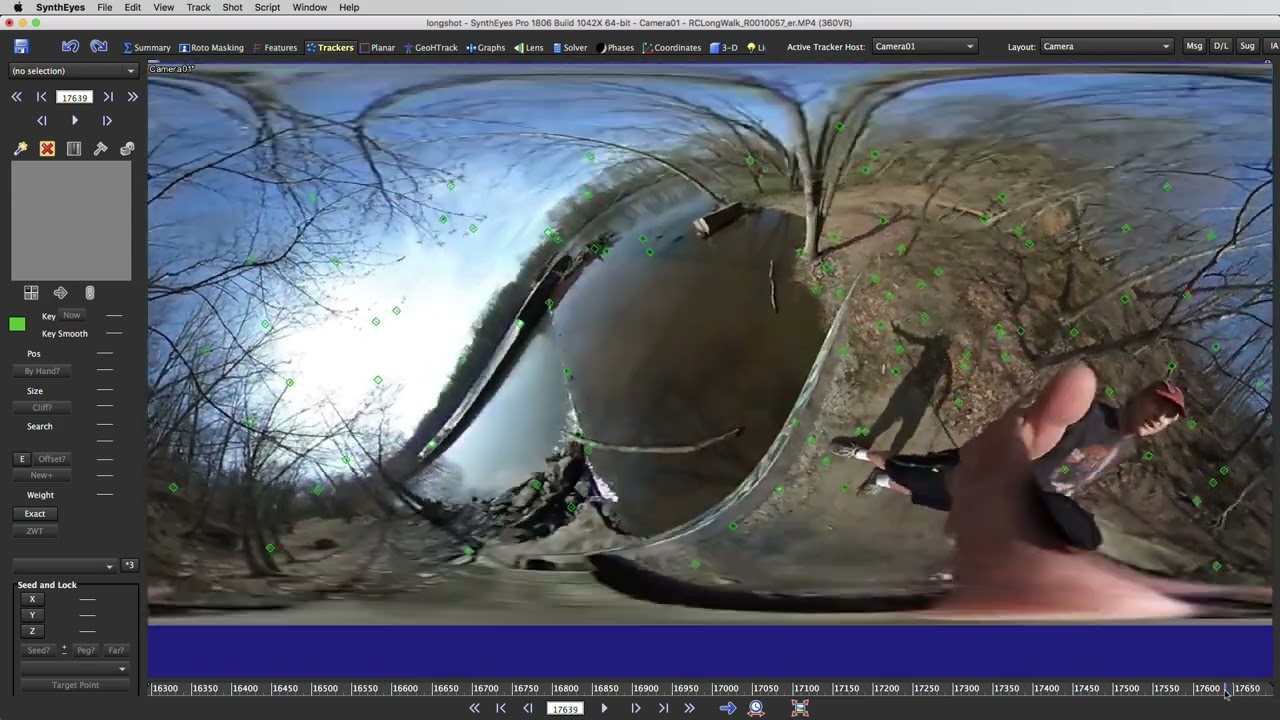Toggle the Y lock button in Seed and Lock

click(32, 615)
